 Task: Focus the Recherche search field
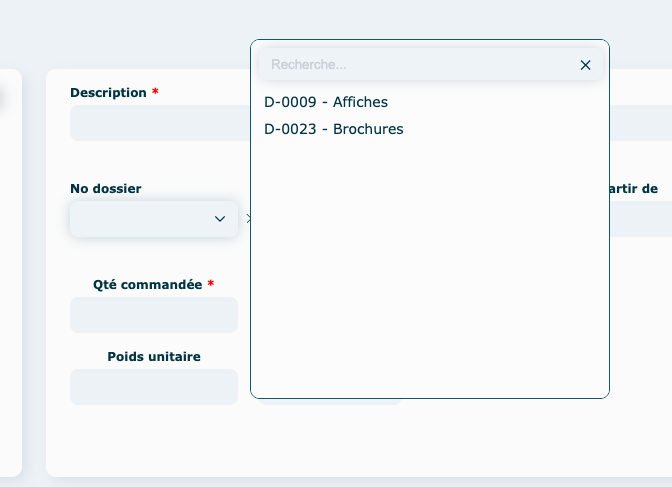pyautogui.click(x=415, y=65)
